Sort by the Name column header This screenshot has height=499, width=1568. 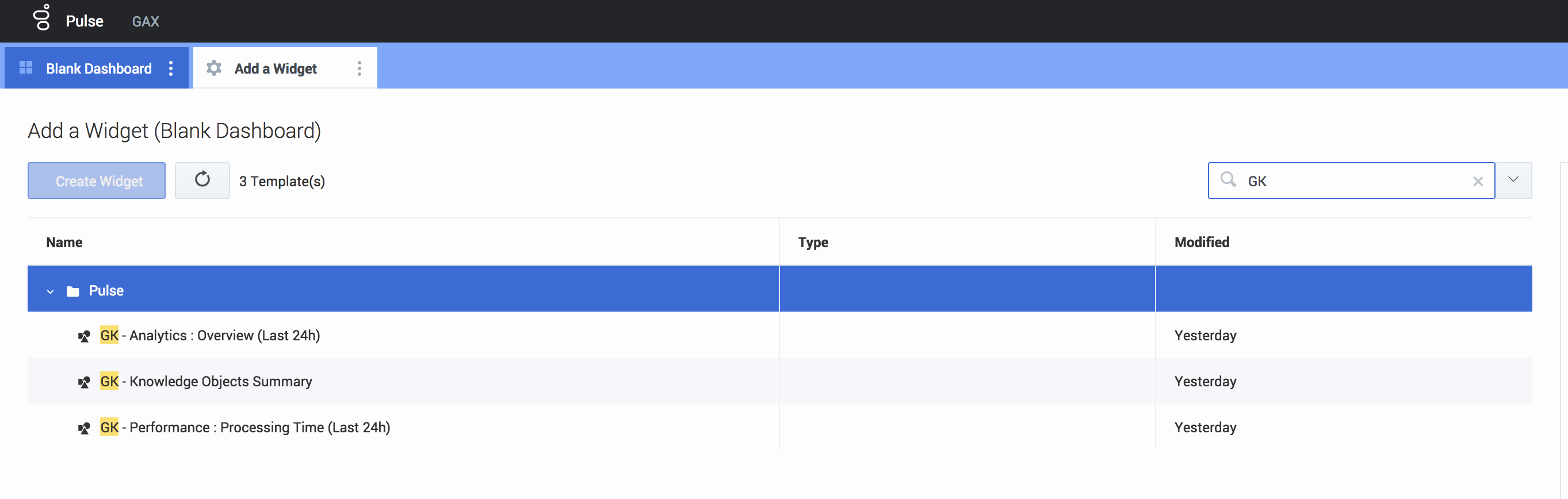click(64, 242)
